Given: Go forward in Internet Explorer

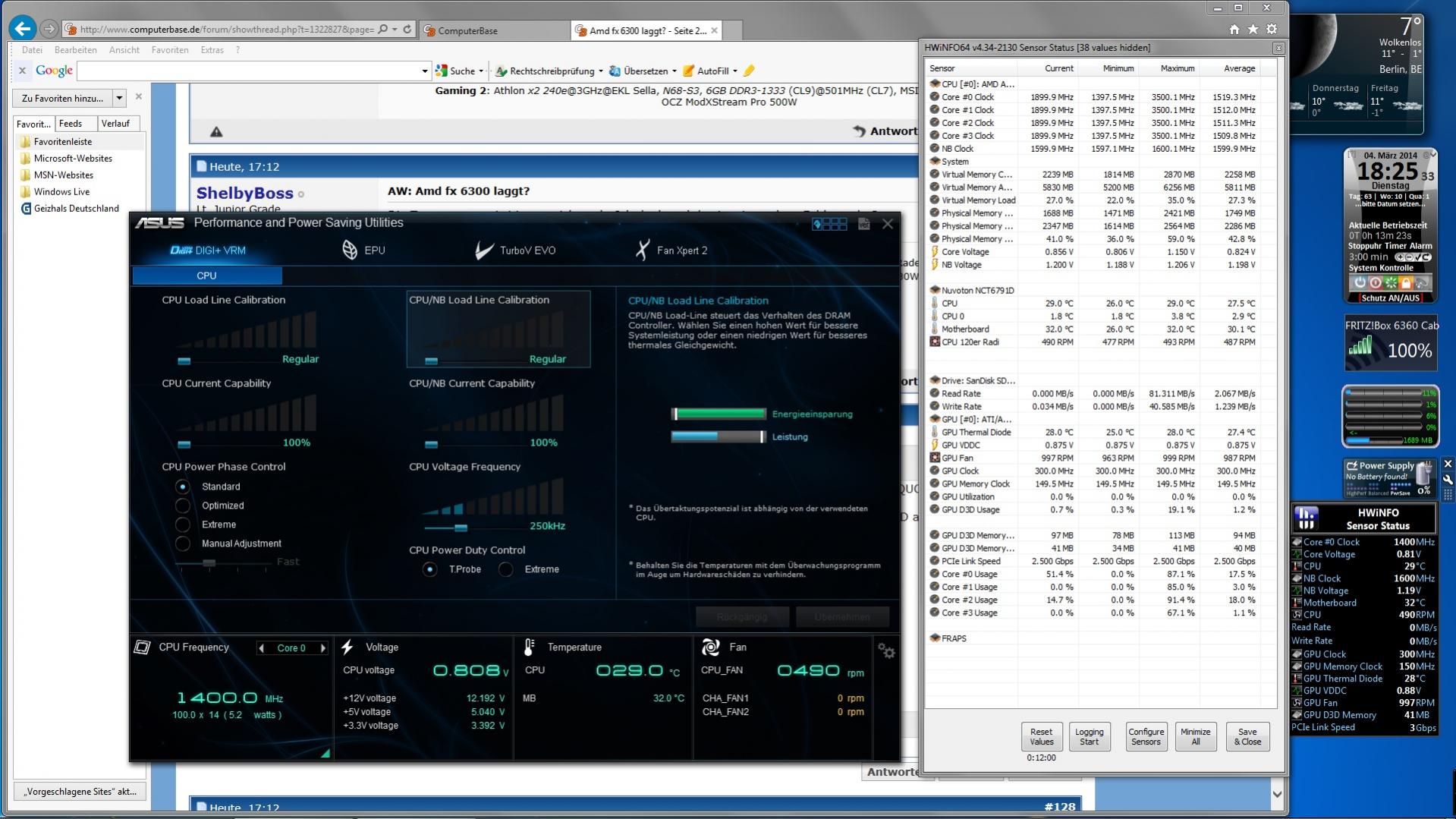Looking at the screenshot, I should pyautogui.click(x=49, y=29).
